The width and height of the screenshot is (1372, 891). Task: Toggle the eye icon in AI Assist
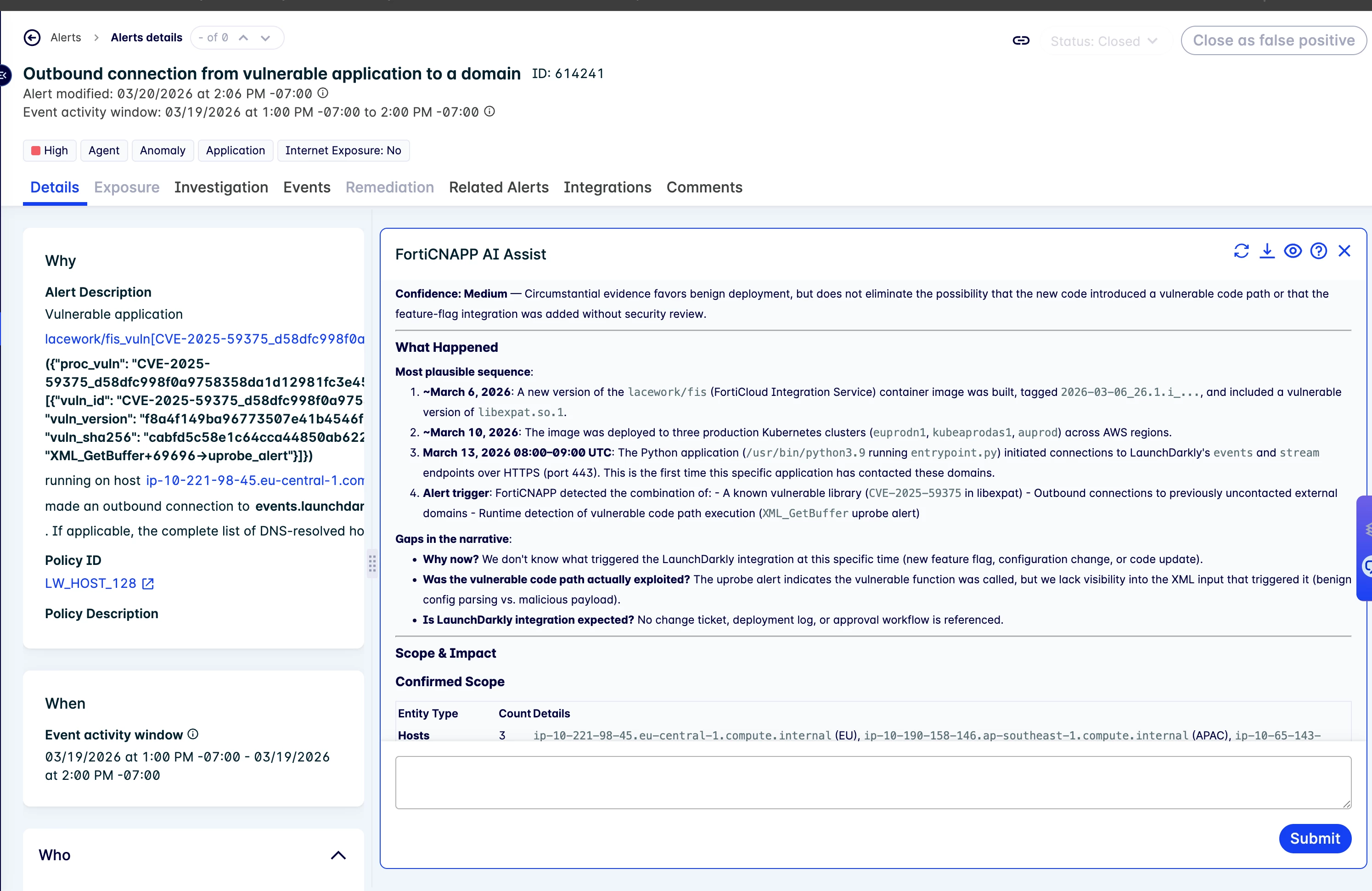click(1293, 251)
